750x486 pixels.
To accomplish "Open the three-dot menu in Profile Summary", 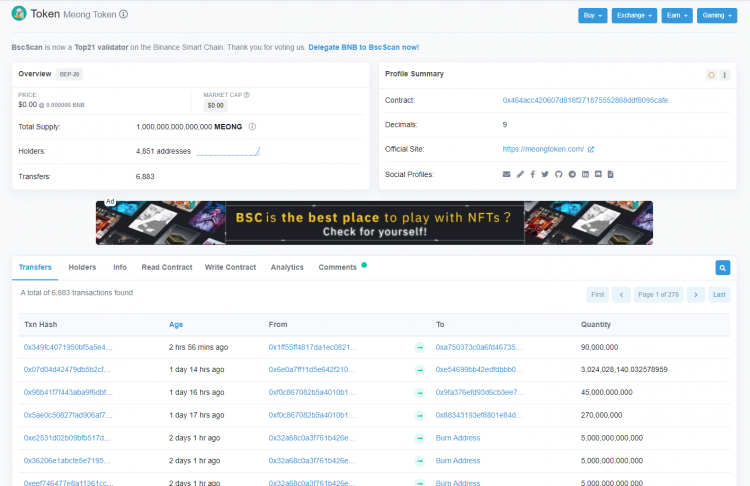I will click(725, 75).
